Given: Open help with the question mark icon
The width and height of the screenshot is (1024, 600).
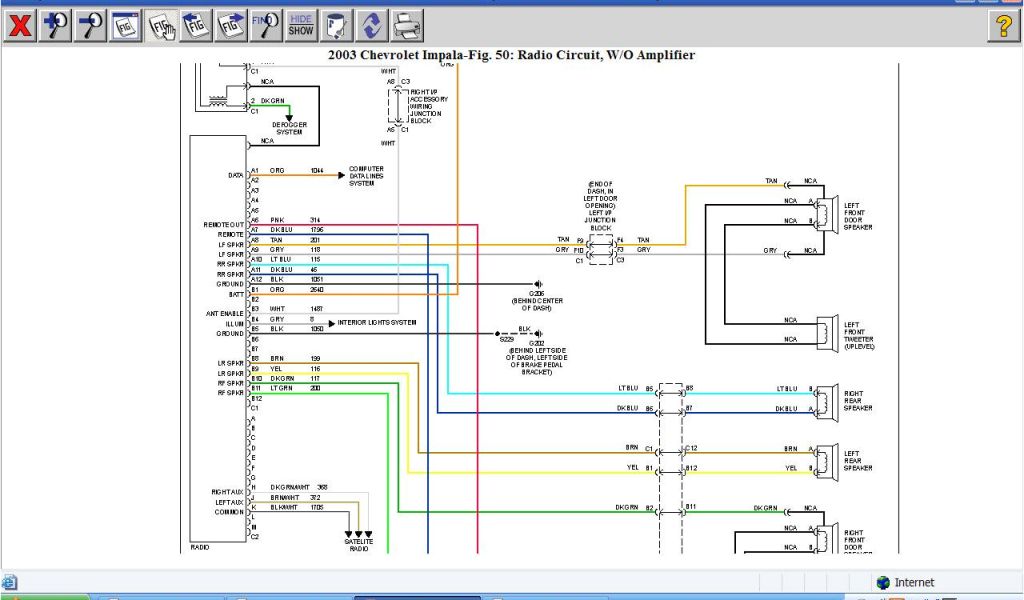Looking at the screenshot, I should (x=1003, y=25).
